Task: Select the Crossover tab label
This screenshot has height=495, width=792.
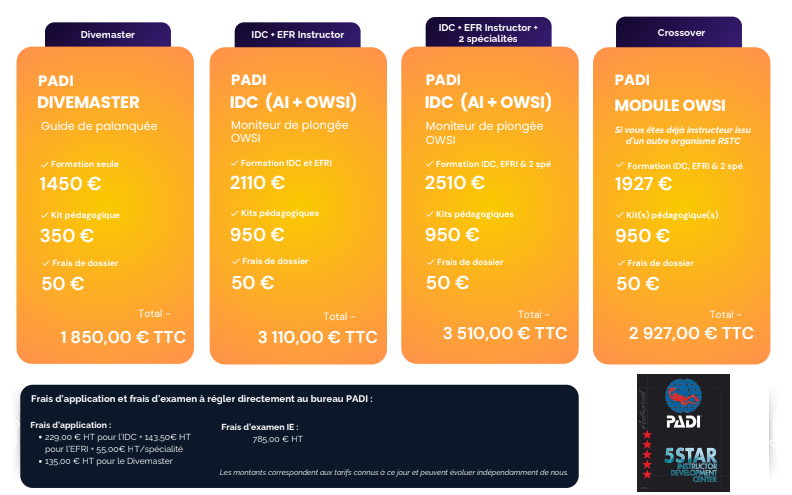Action: pyautogui.click(x=680, y=33)
